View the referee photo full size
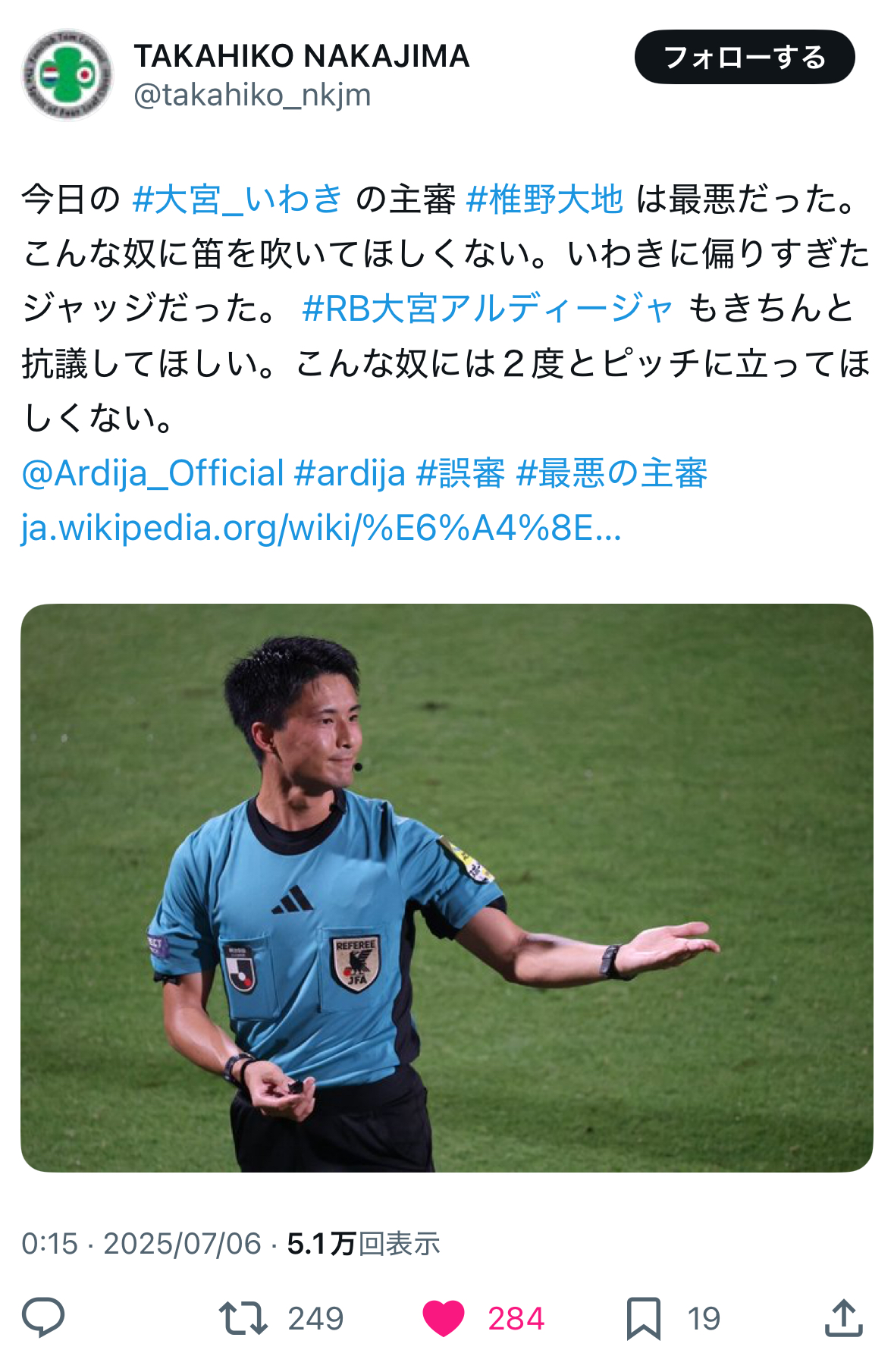 [x=447, y=887]
